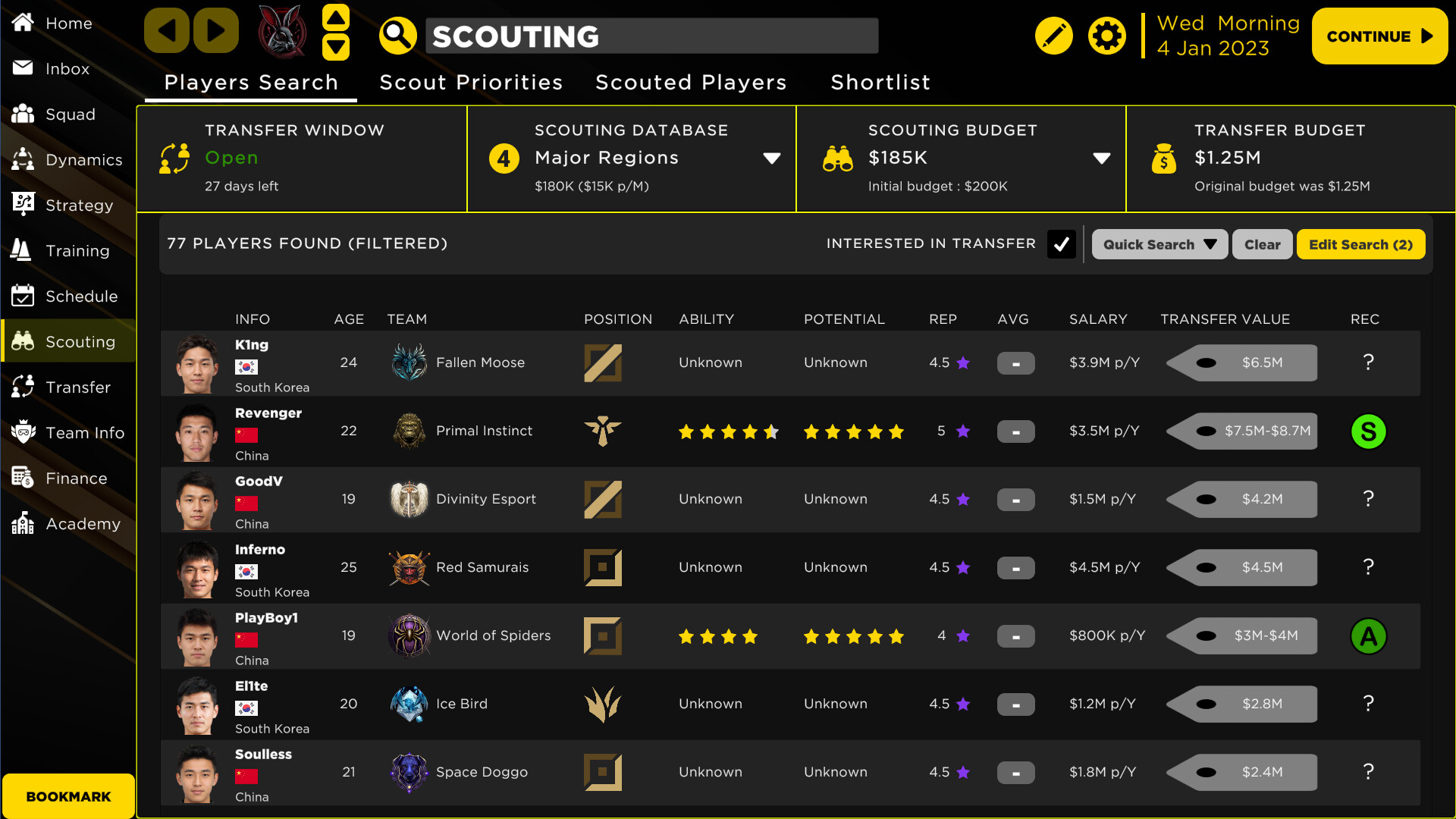Click the forward navigation arrow
This screenshot has width=1456, height=819.
215,31
